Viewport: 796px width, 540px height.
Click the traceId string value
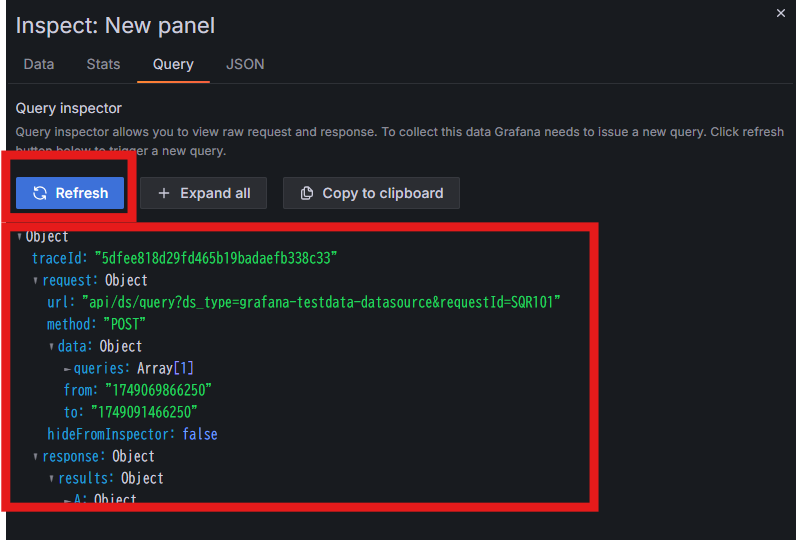point(216,258)
